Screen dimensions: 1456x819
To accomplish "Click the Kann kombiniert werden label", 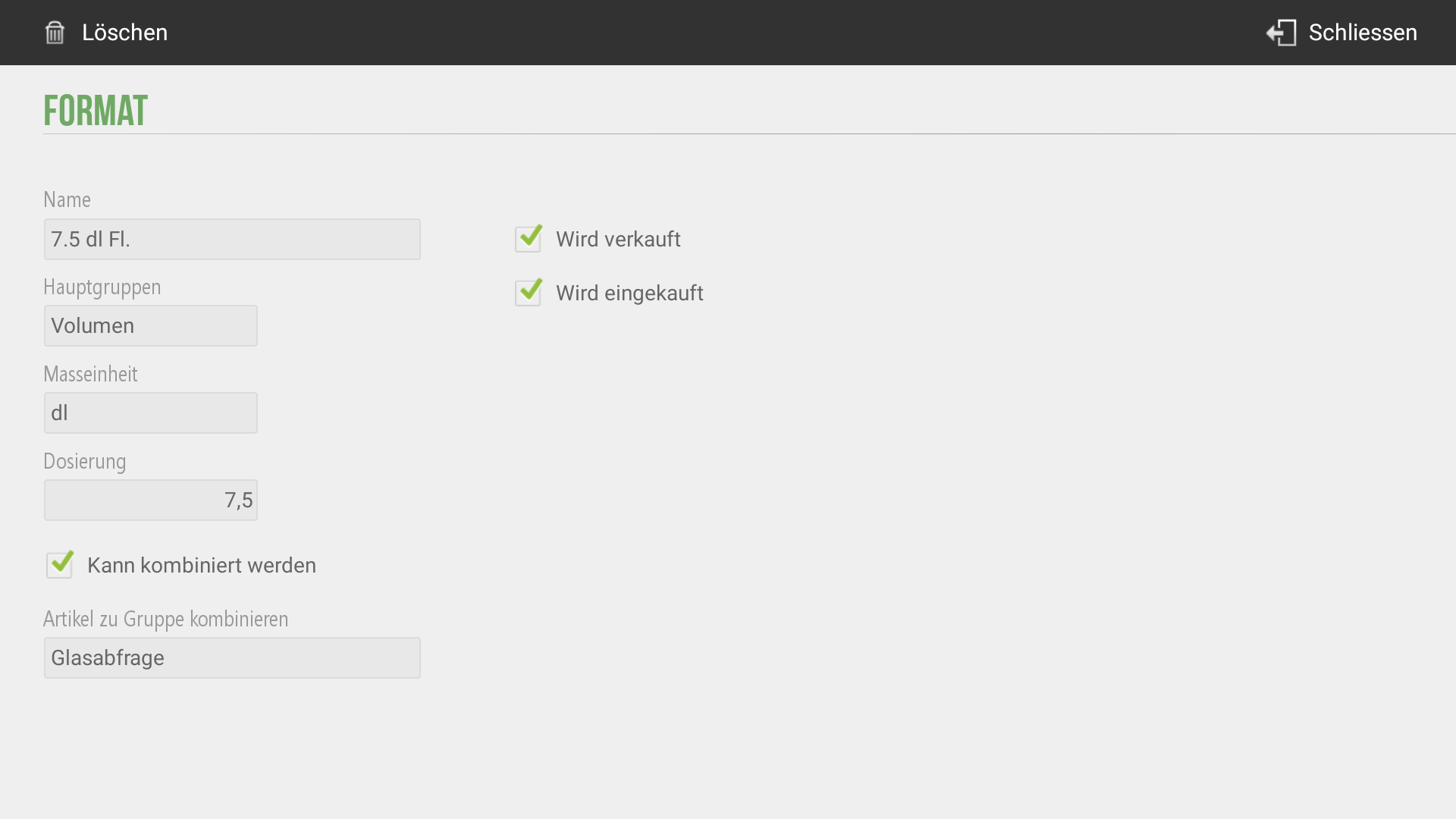I will click(202, 566).
